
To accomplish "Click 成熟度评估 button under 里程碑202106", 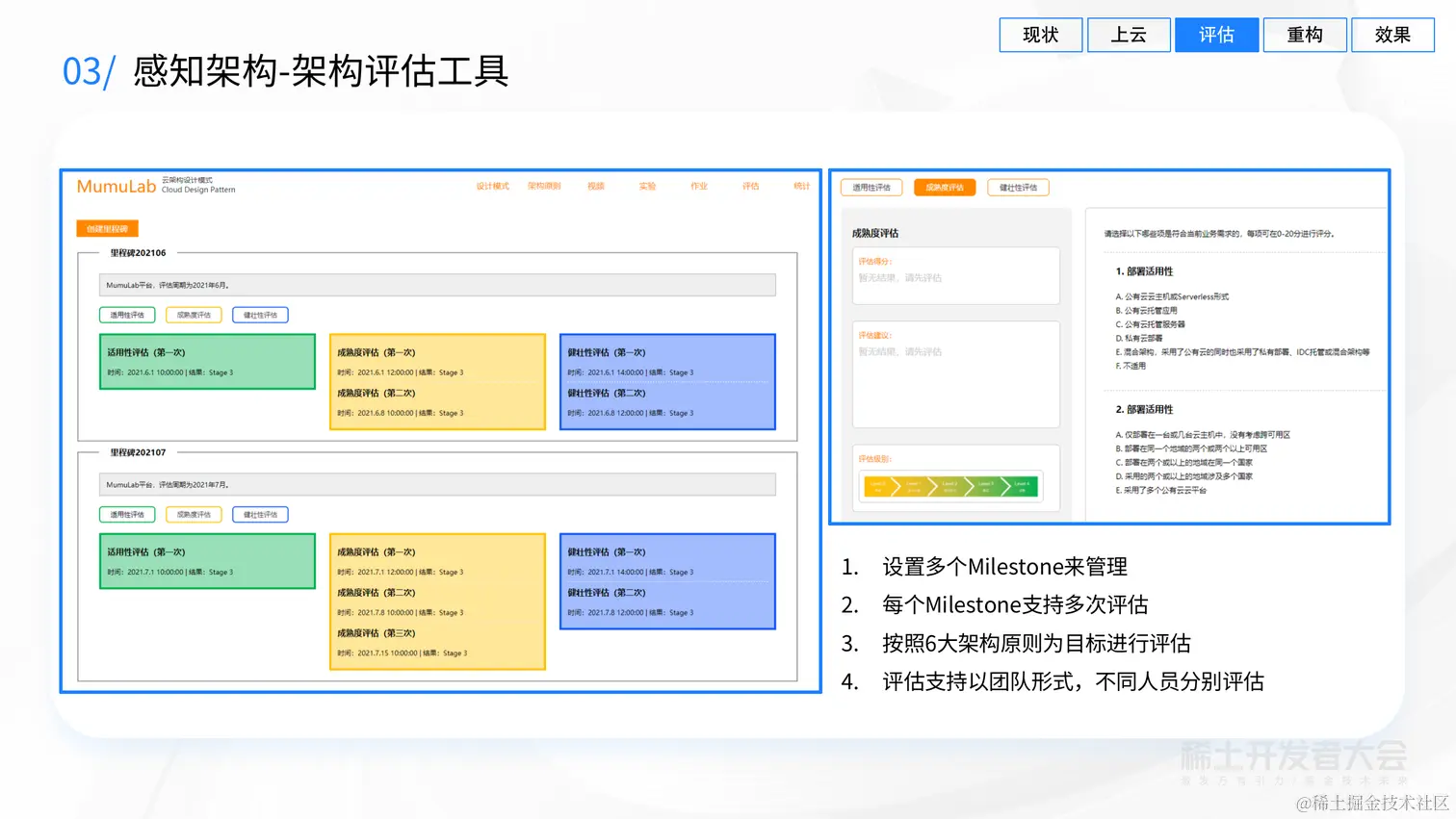I will coord(194,315).
